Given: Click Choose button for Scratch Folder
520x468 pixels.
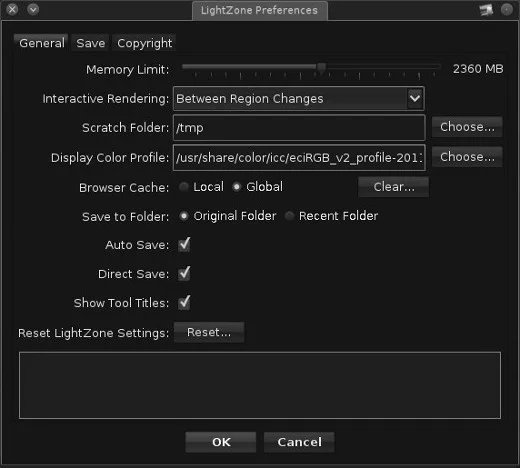Looking at the screenshot, I should pos(467,127).
